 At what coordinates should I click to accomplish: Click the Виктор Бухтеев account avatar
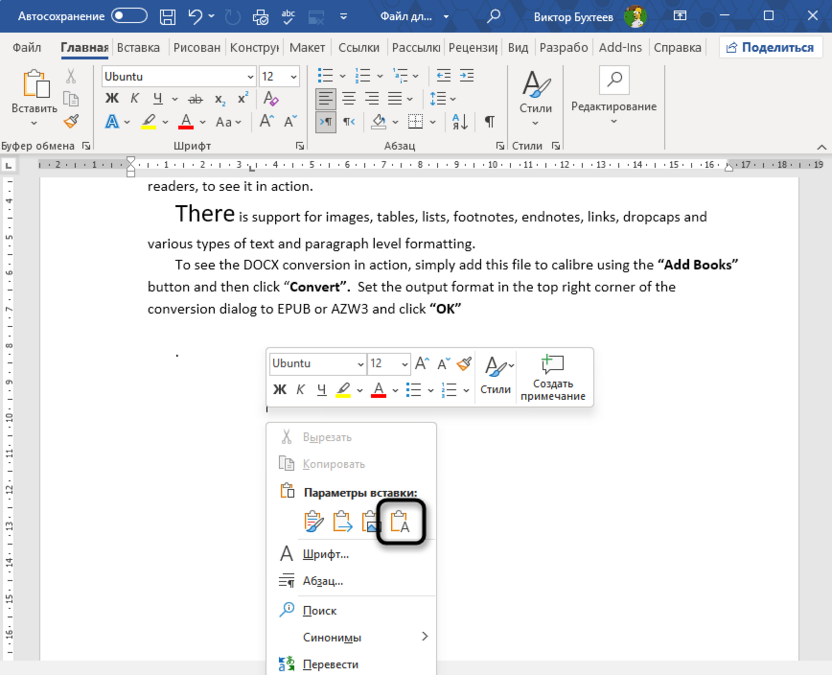click(637, 16)
